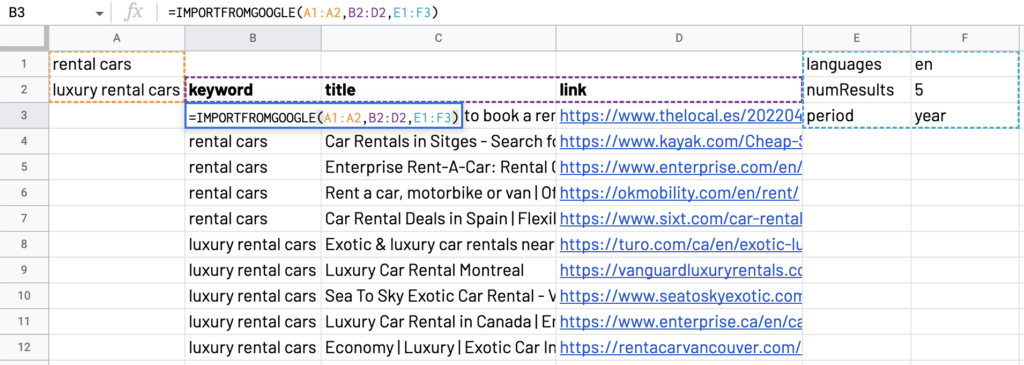
Task: Open the sixt.com car rental link
Action: click(x=681, y=219)
